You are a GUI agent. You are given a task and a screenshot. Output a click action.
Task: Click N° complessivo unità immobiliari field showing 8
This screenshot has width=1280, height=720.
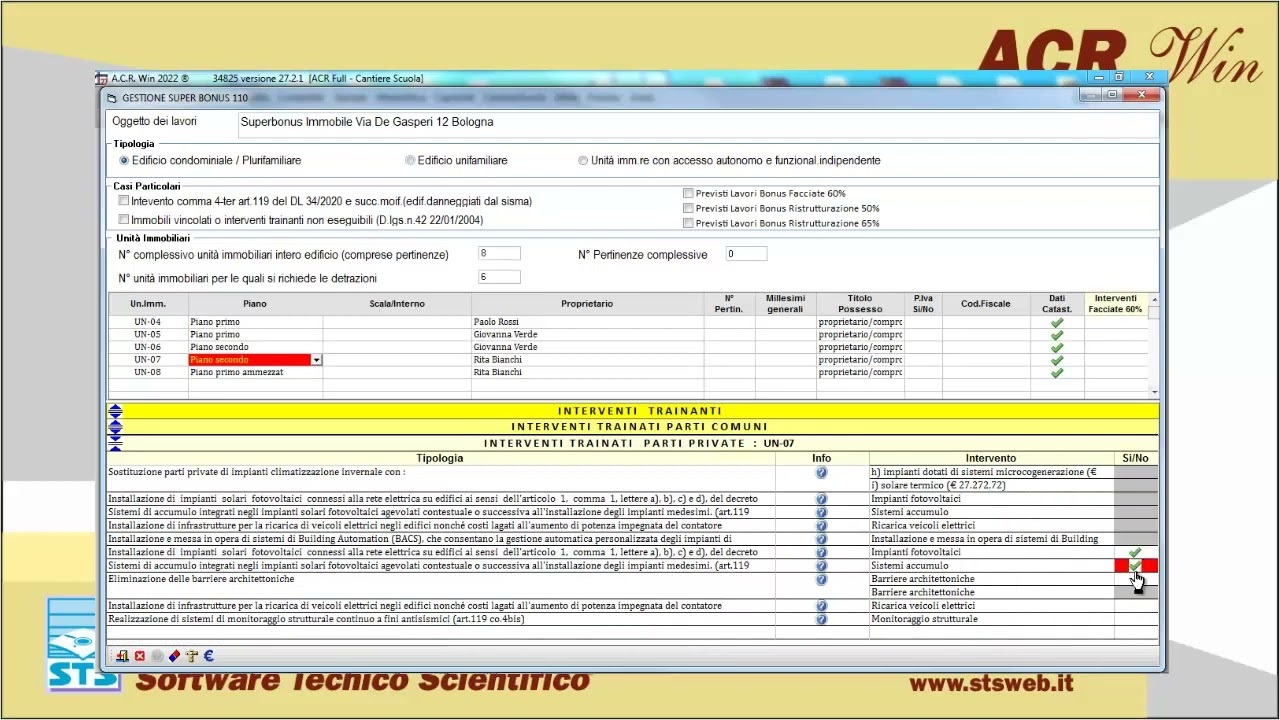click(x=499, y=254)
